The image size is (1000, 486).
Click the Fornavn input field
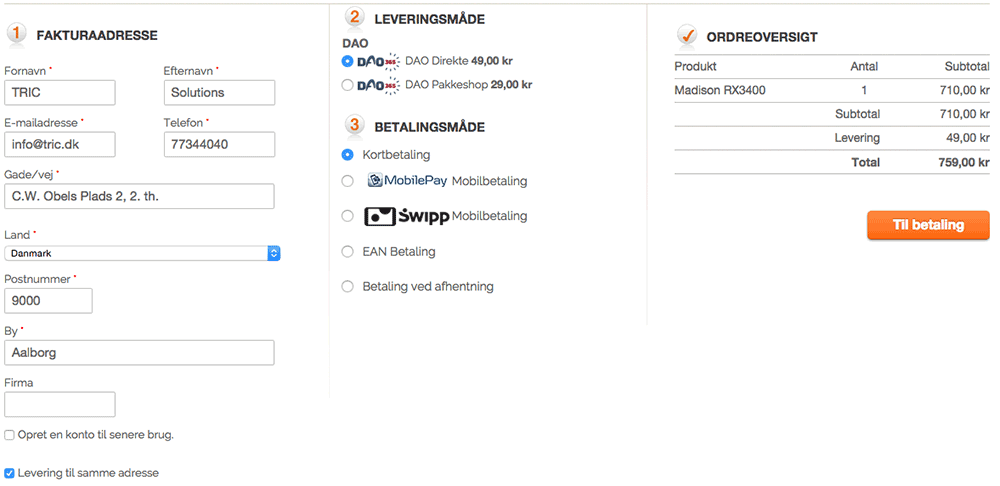(x=60, y=92)
